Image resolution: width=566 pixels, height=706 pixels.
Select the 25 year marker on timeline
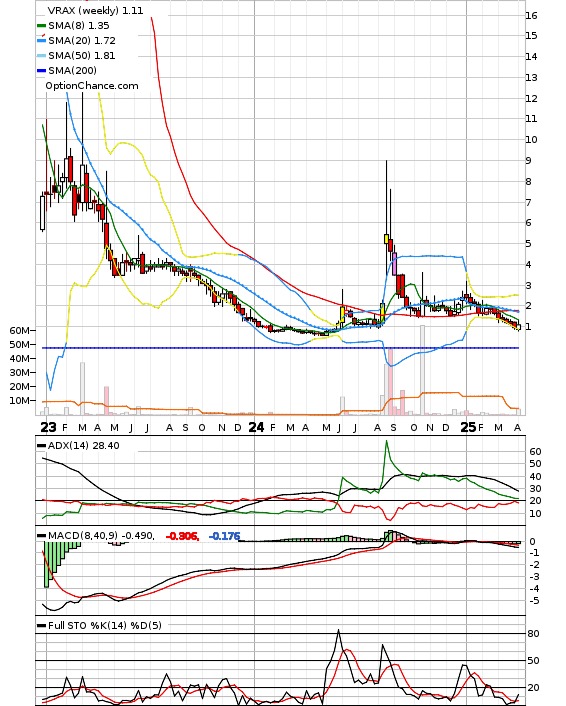(468, 427)
